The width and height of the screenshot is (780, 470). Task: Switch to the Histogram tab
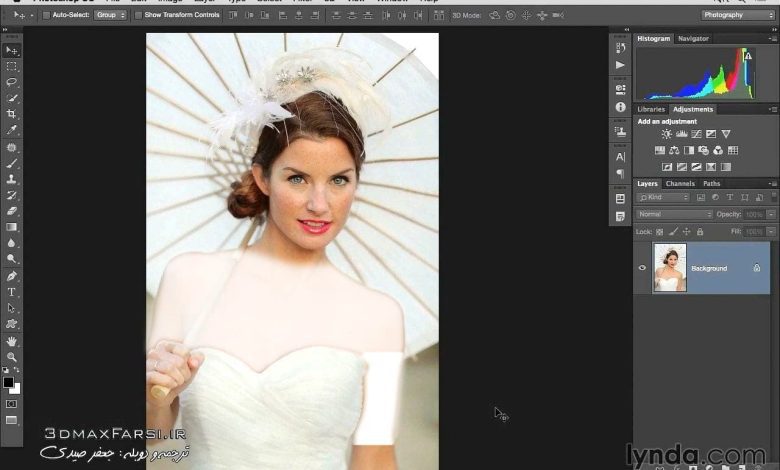pos(654,39)
